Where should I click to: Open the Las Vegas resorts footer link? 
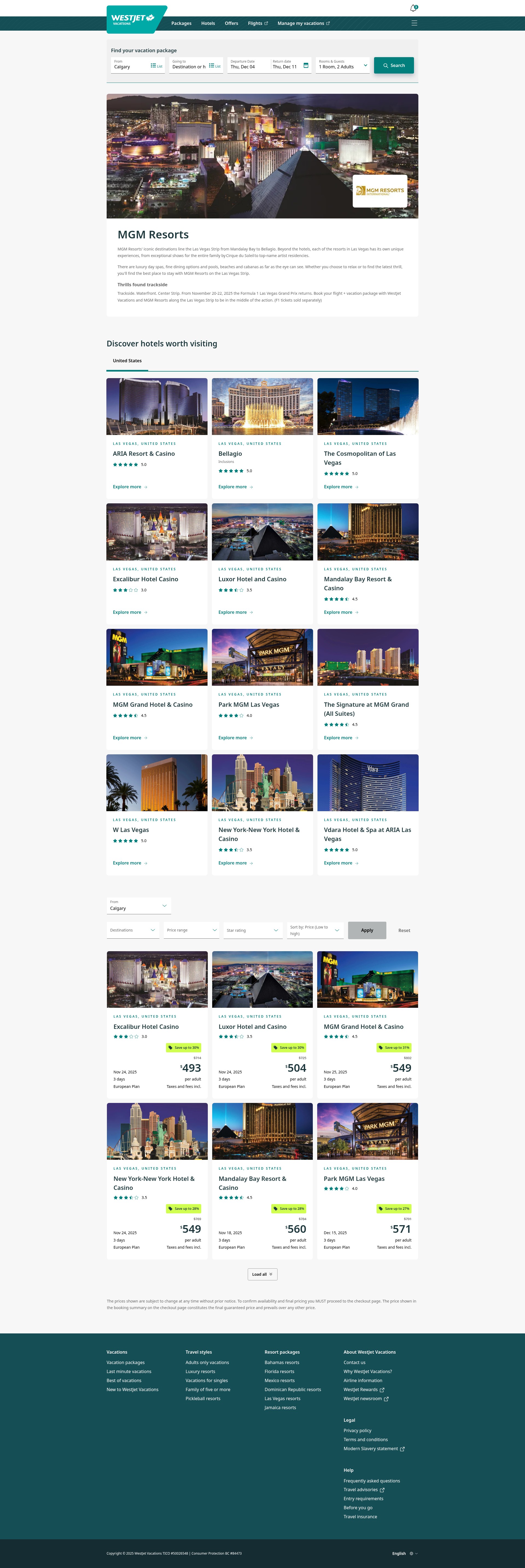pyautogui.click(x=283, y=1399)
